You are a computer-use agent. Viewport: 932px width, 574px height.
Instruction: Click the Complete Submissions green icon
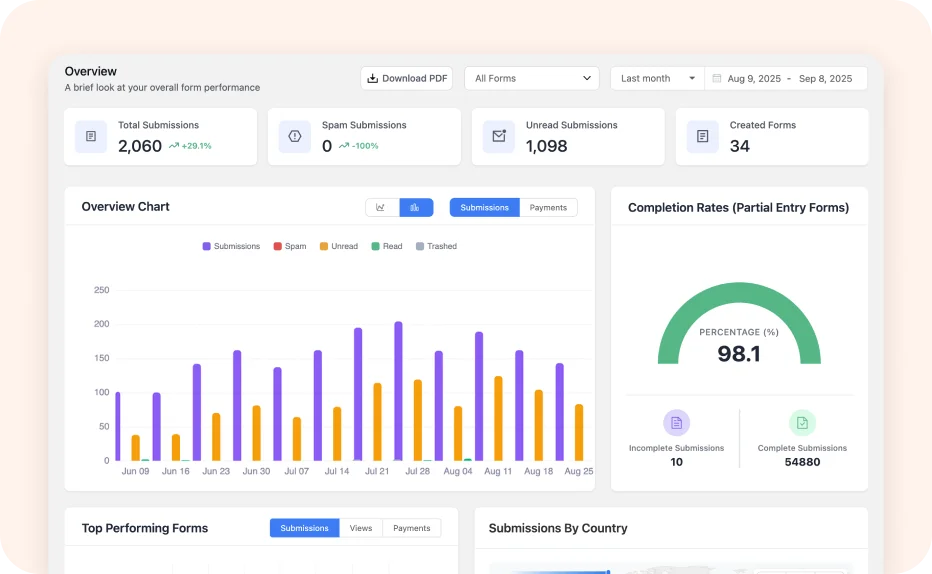[802, 423]
